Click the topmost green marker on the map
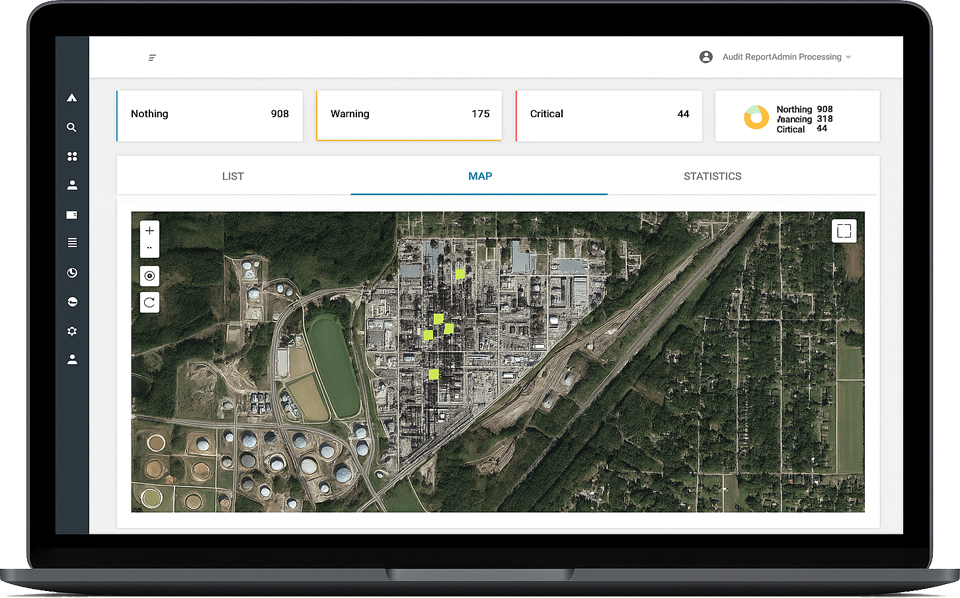 pos(460,273)
